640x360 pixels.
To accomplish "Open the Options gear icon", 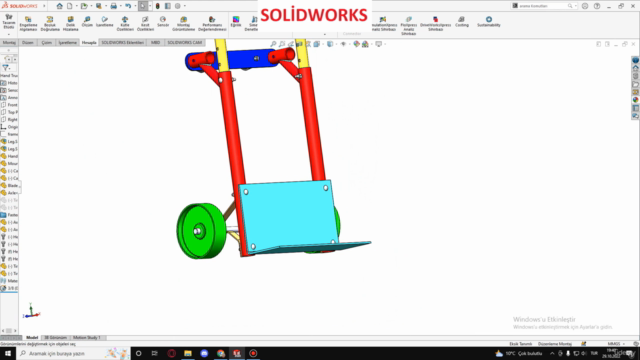I will 178,6.
